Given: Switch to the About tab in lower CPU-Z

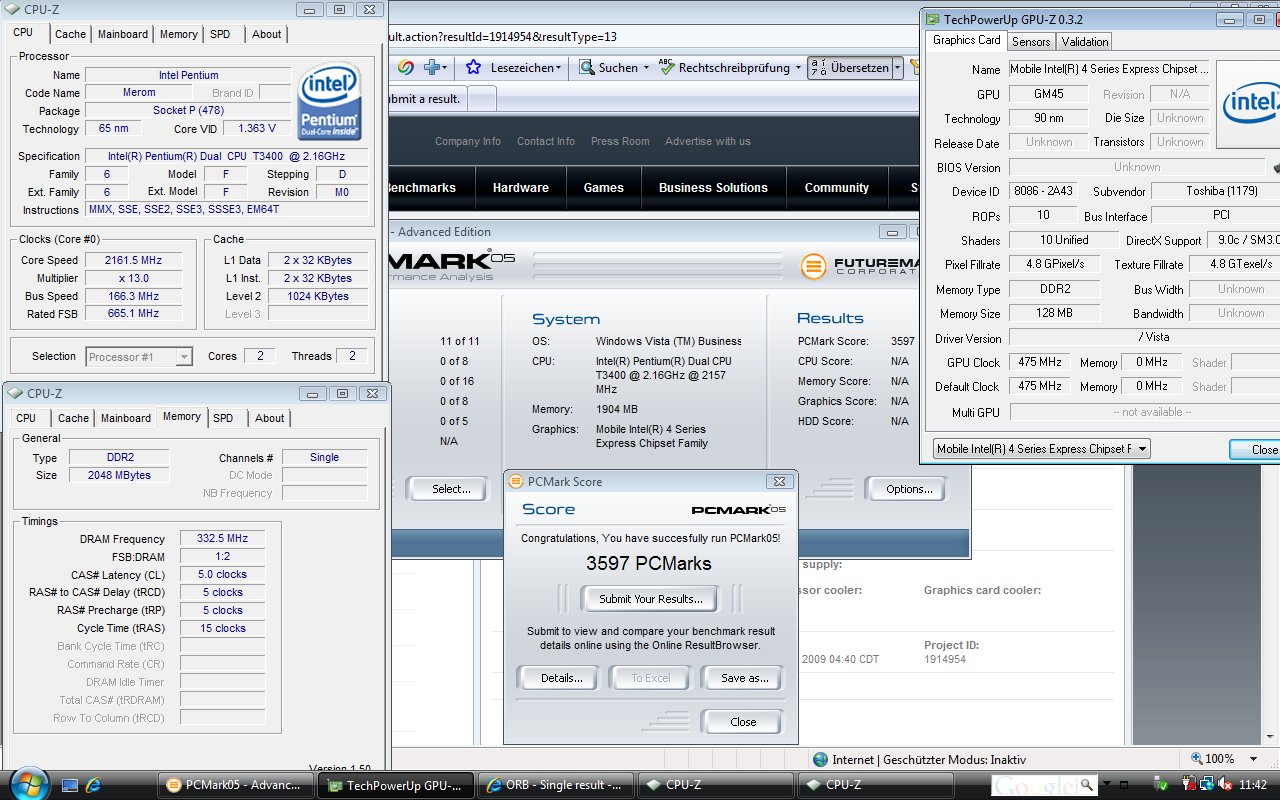Looking at the screenshot, I should click(x=269, y=418).
